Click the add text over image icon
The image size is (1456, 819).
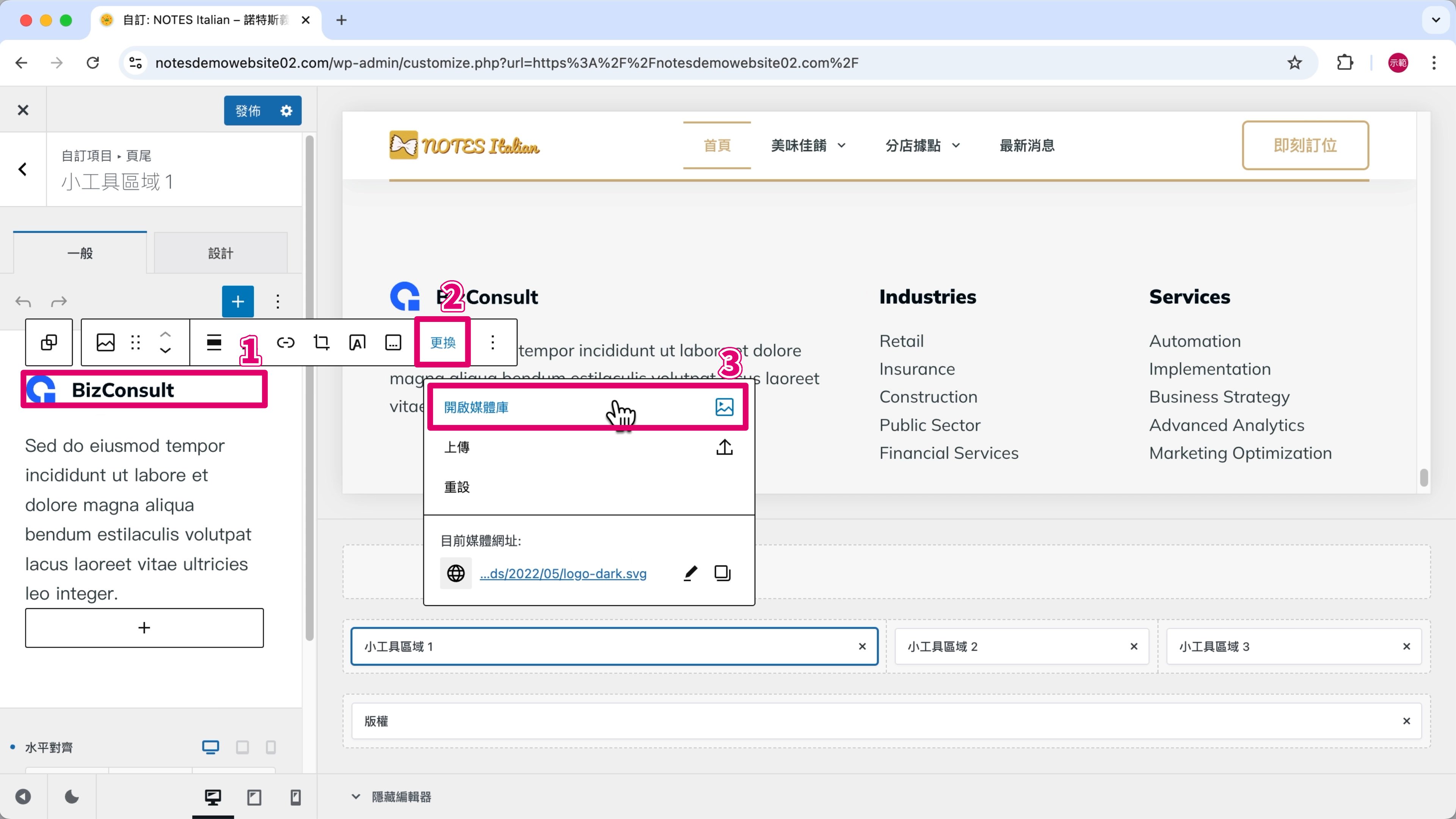[x=357, y=342]
